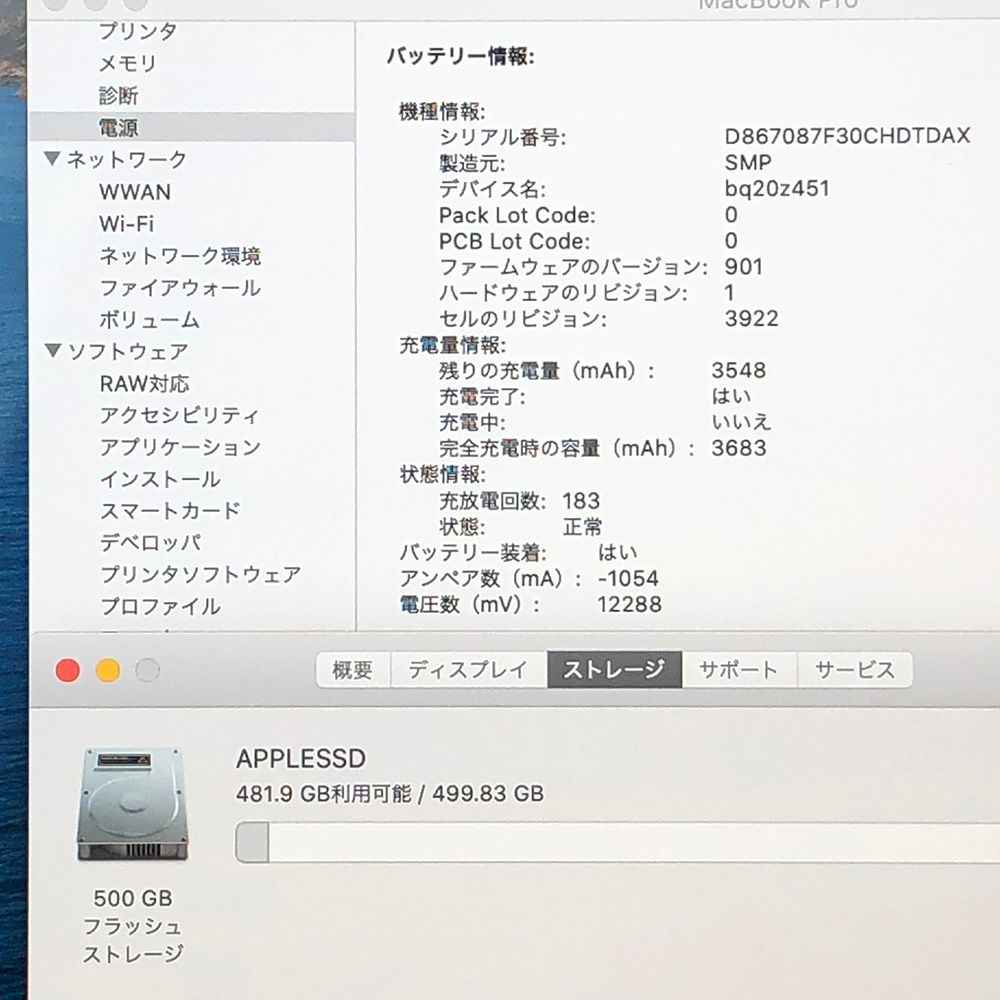Switch to the ディスプレイ tab
The image size is (1000, 1000).
tap(468, 670)
